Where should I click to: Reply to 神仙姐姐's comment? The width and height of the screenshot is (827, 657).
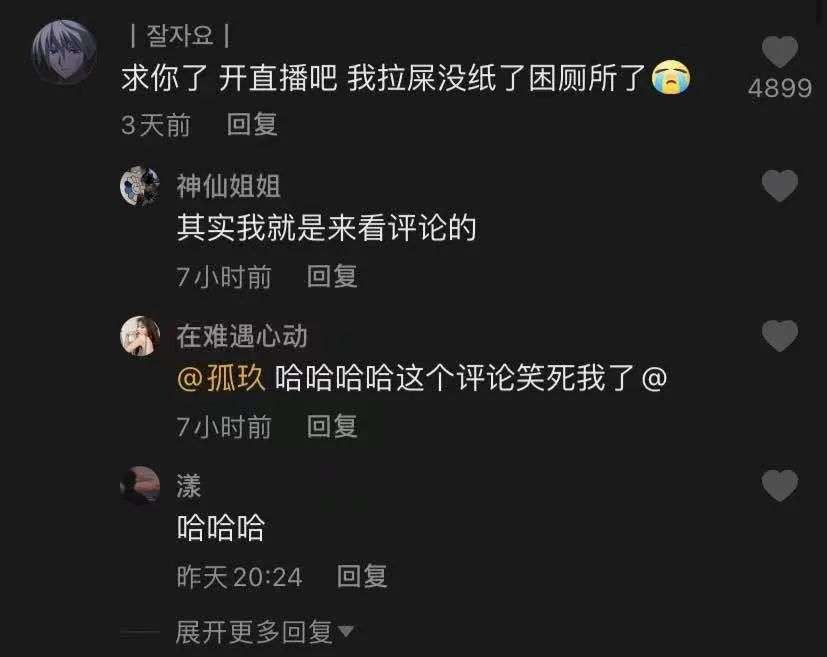(x=332, y=276)
